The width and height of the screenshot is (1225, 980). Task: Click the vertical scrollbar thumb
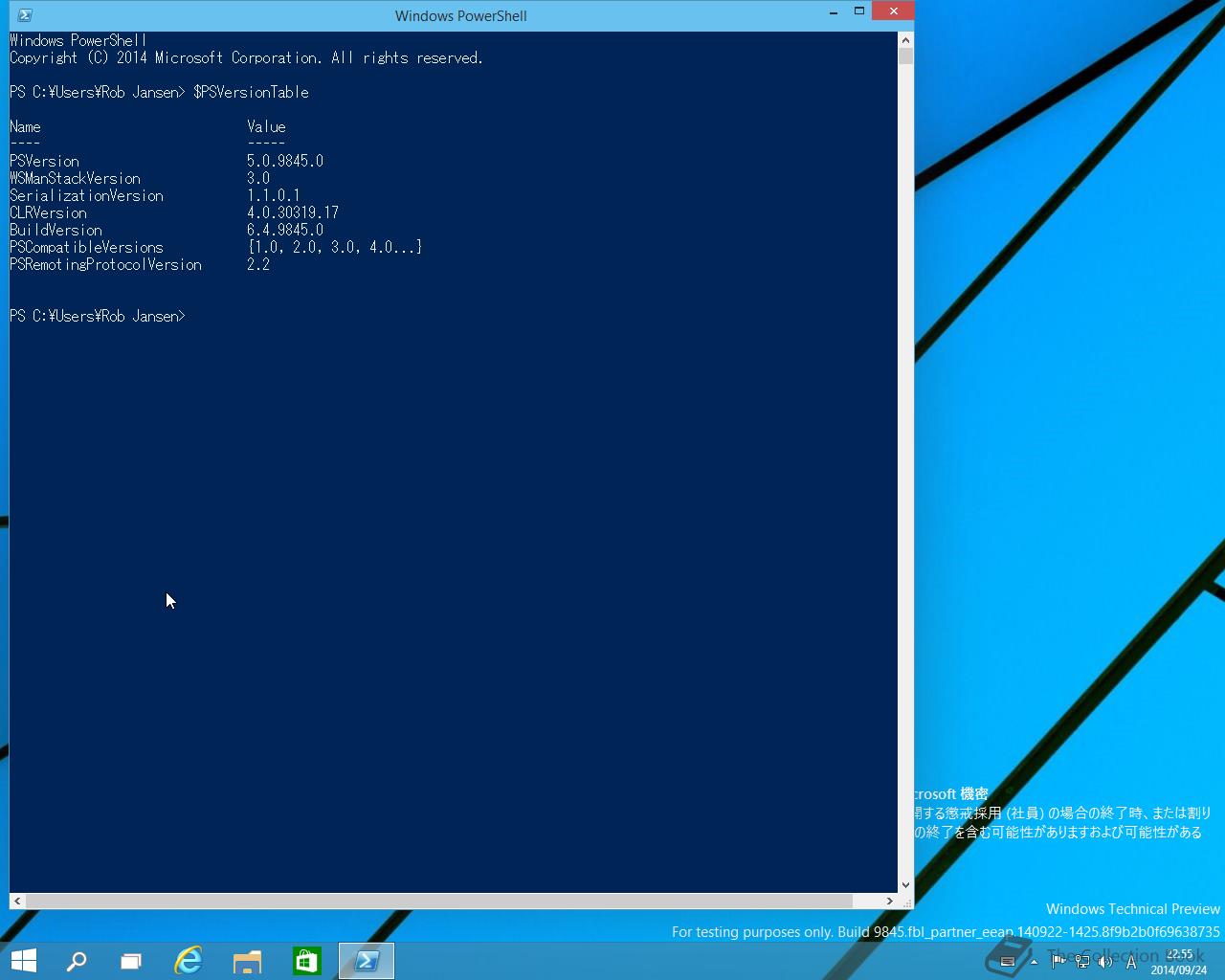905,56
